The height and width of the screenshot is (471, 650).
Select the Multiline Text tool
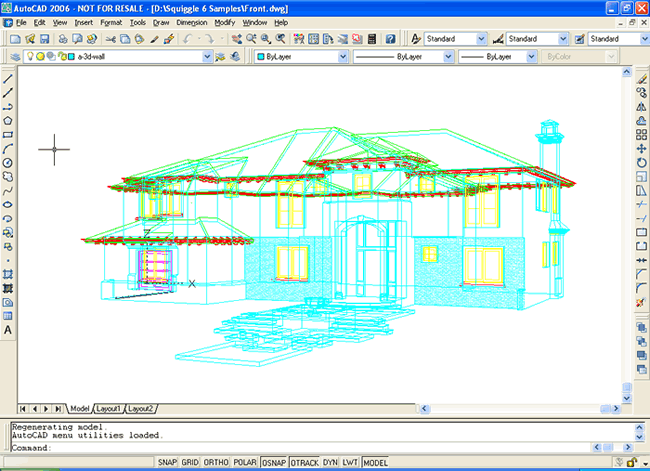pyautogui.click(x=7, y=330)
